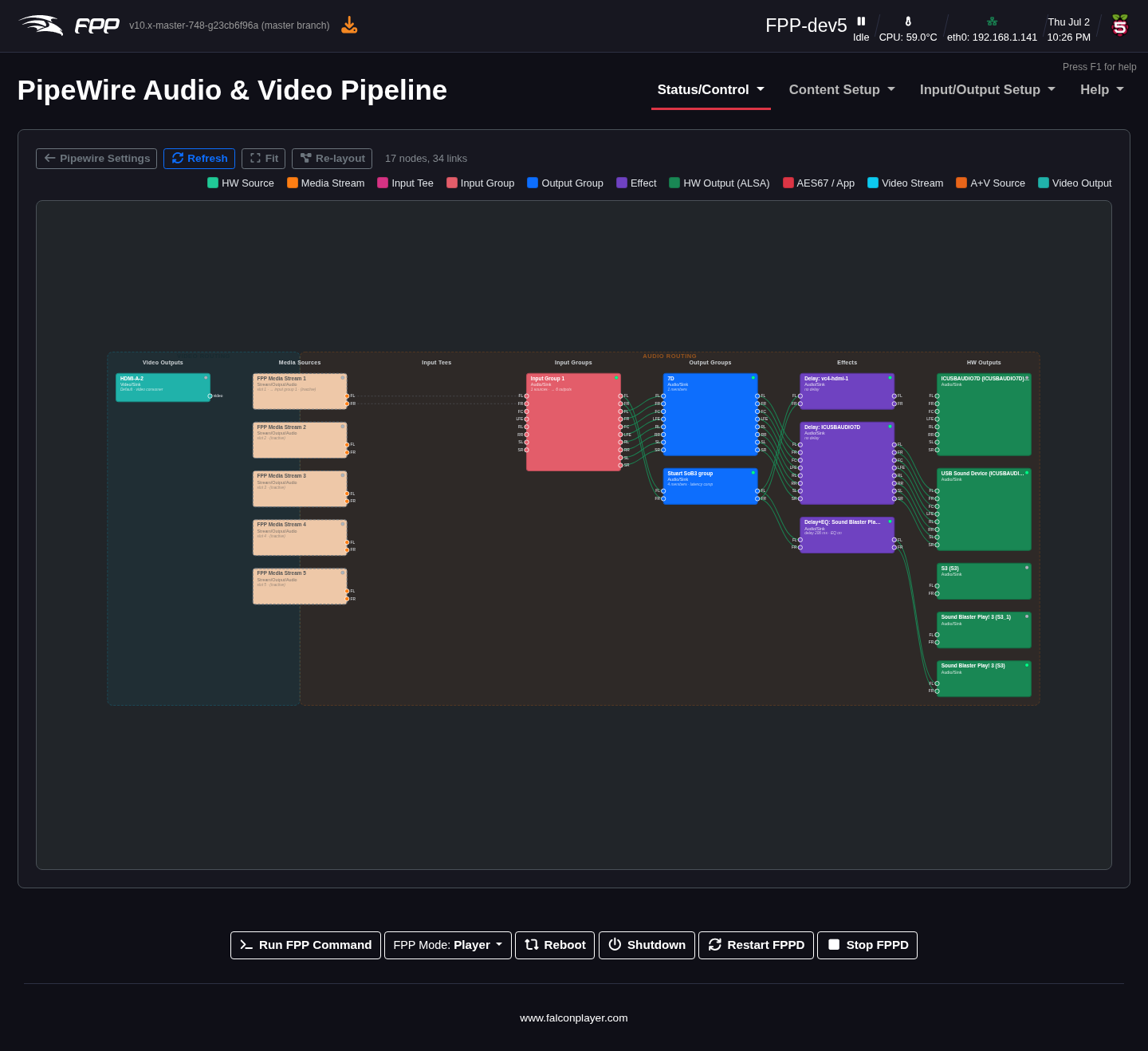Click the eth0: 192.168.1.141 address text
The height and width of the screenshot is (1051, 1148).
992,37
